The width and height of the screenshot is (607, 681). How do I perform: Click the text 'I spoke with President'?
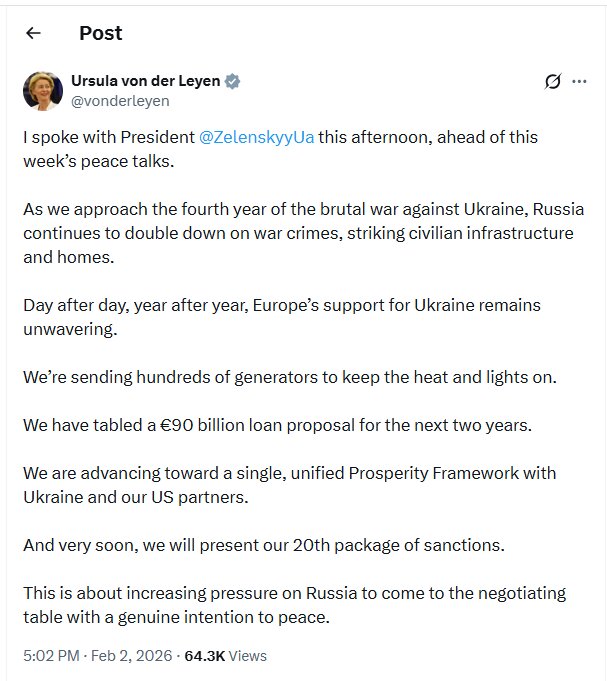tap(108, 138)
